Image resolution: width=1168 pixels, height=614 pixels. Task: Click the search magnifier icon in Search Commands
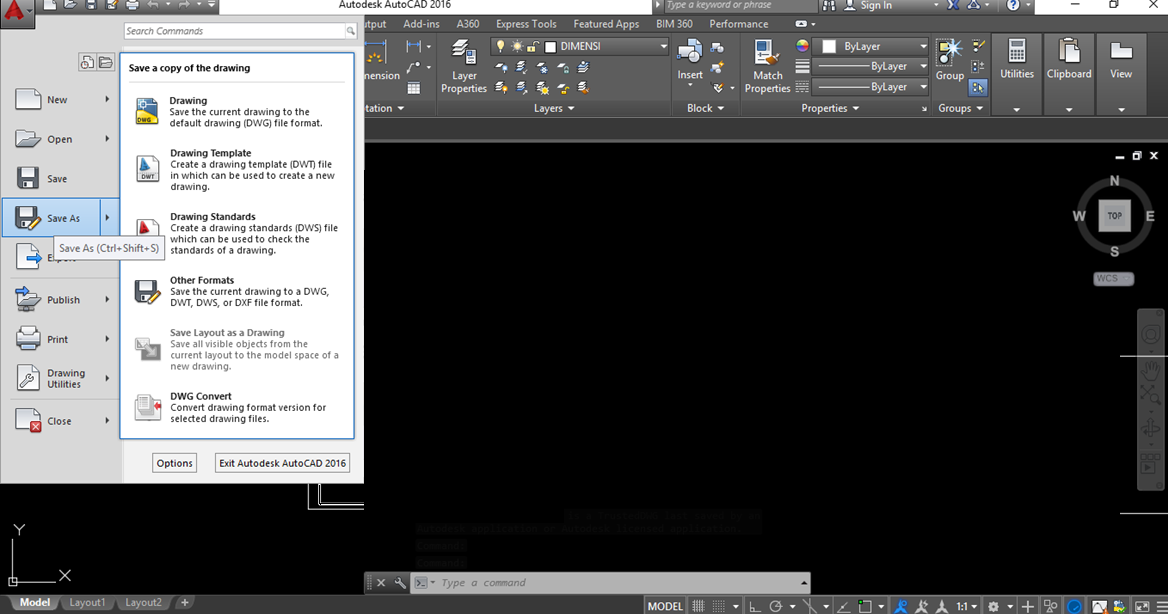(350, 31)
